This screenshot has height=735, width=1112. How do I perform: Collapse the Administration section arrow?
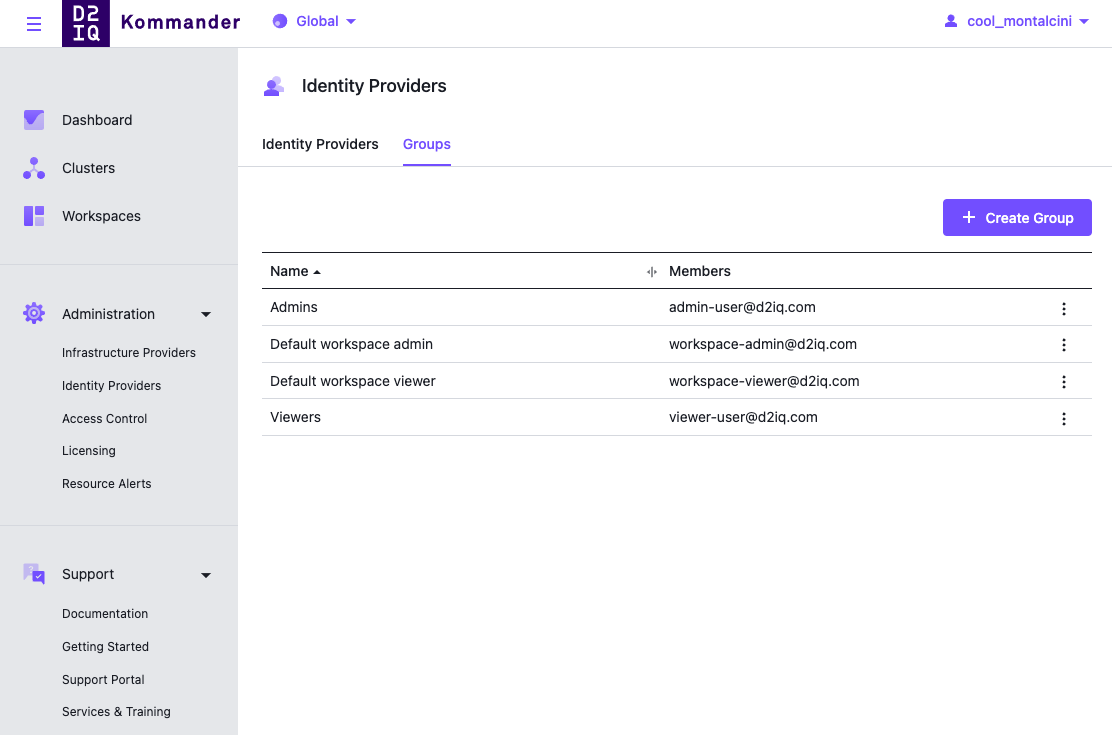[206, 314]
